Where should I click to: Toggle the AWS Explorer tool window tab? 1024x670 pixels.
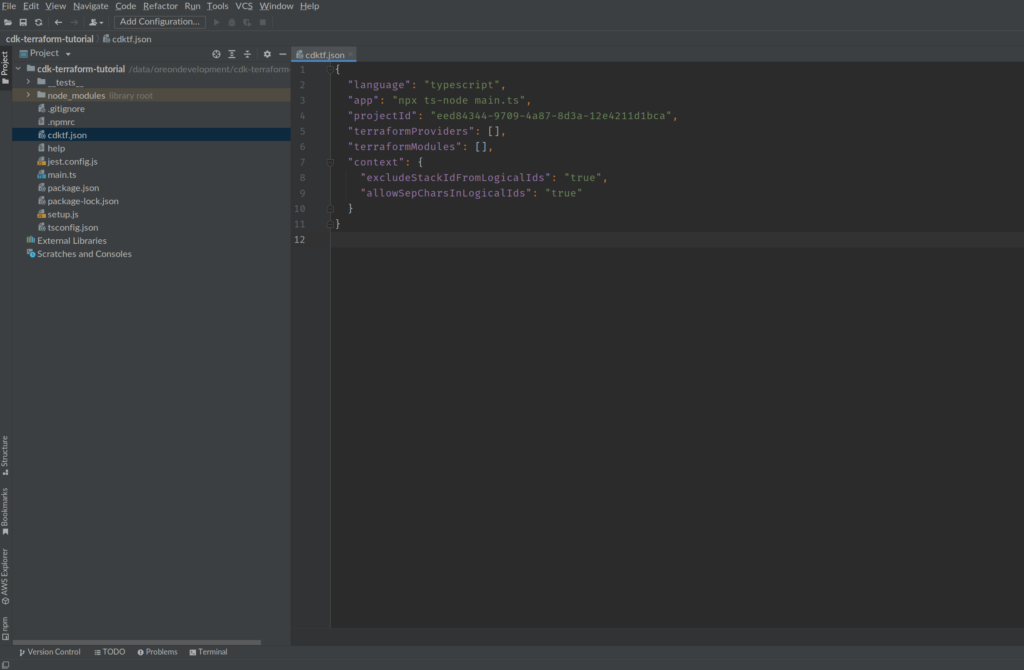tap(5, 577)
